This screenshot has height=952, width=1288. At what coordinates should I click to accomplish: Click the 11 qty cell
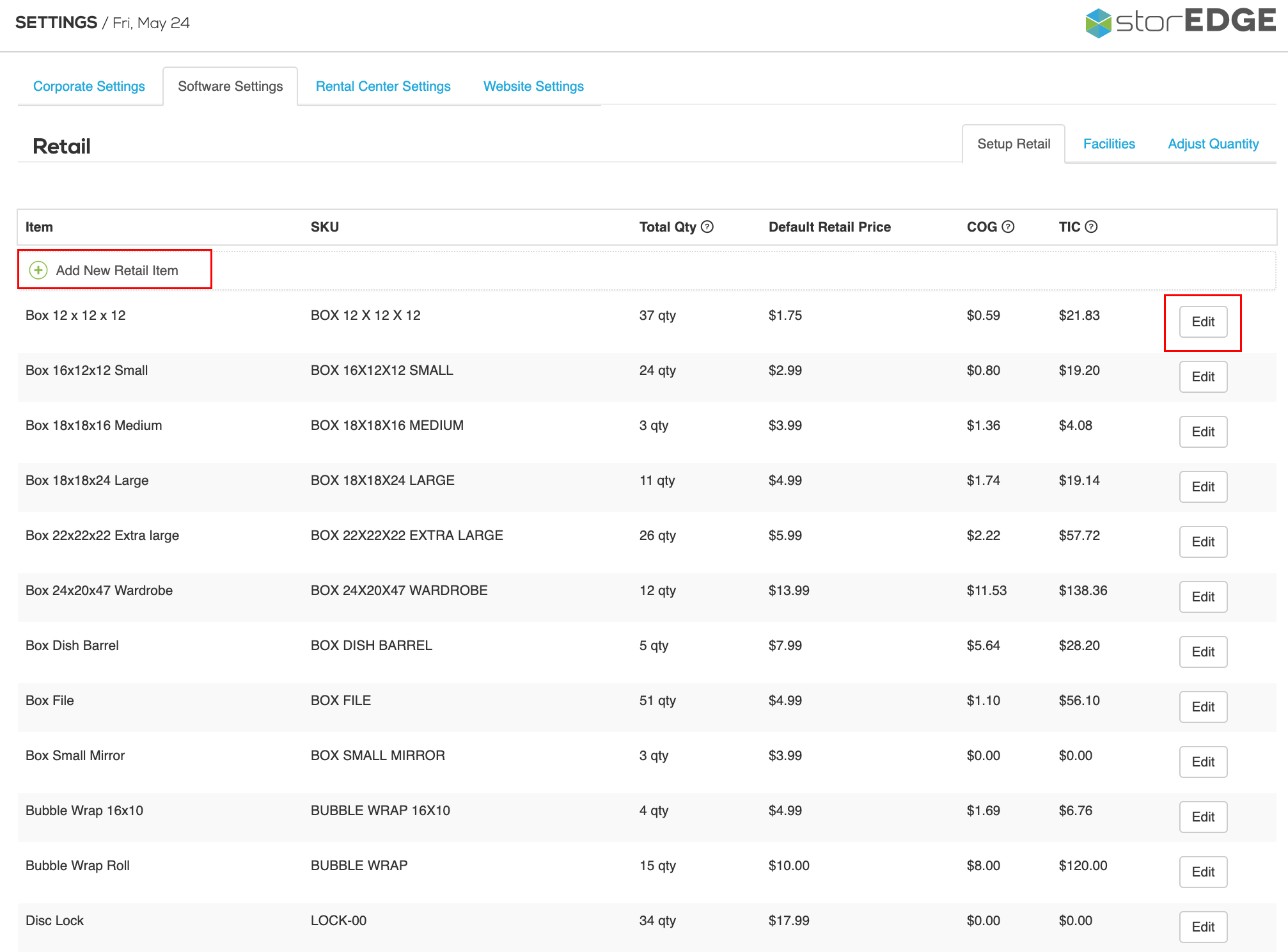657,480
